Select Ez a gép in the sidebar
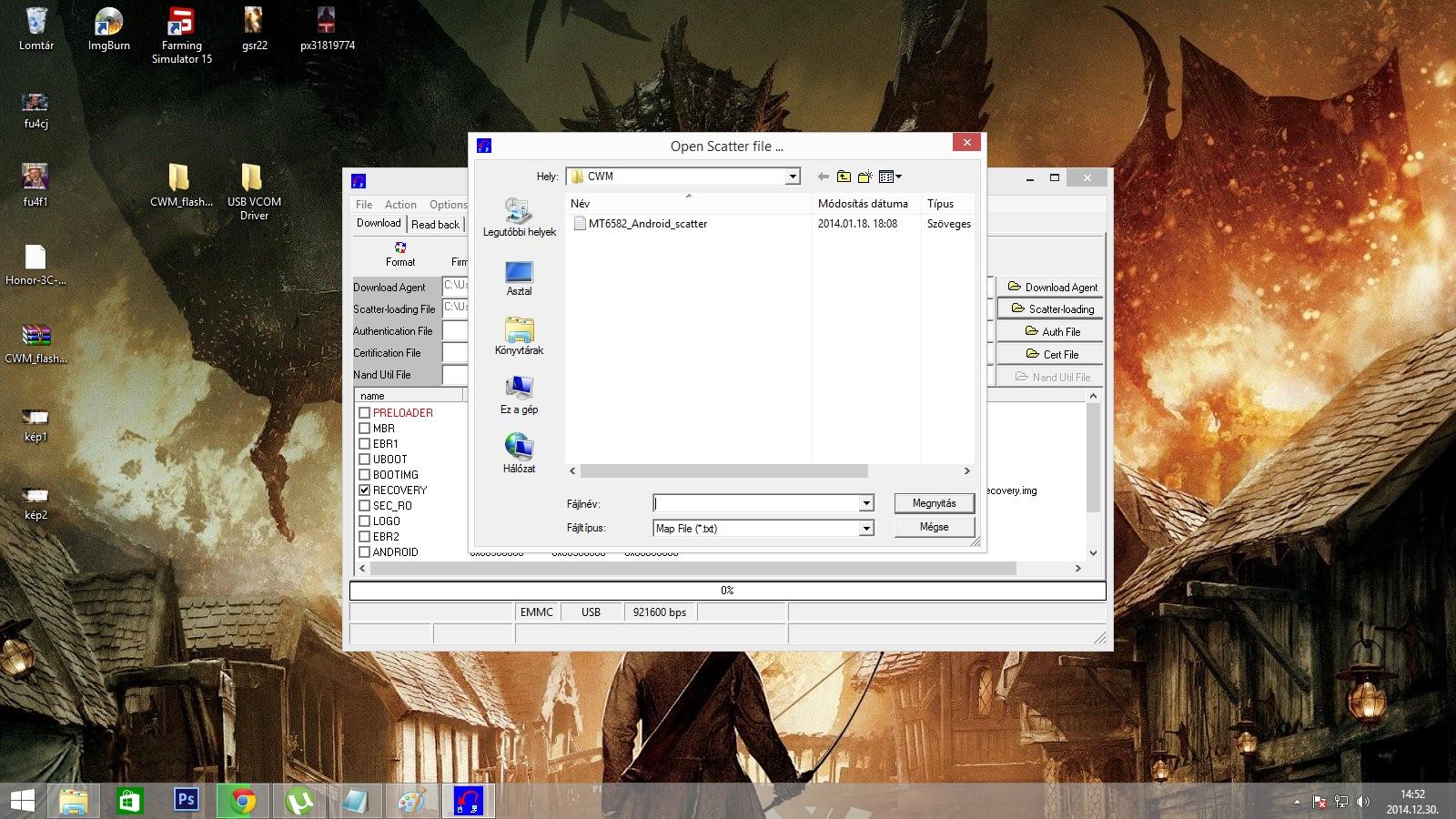 point(519,395)
